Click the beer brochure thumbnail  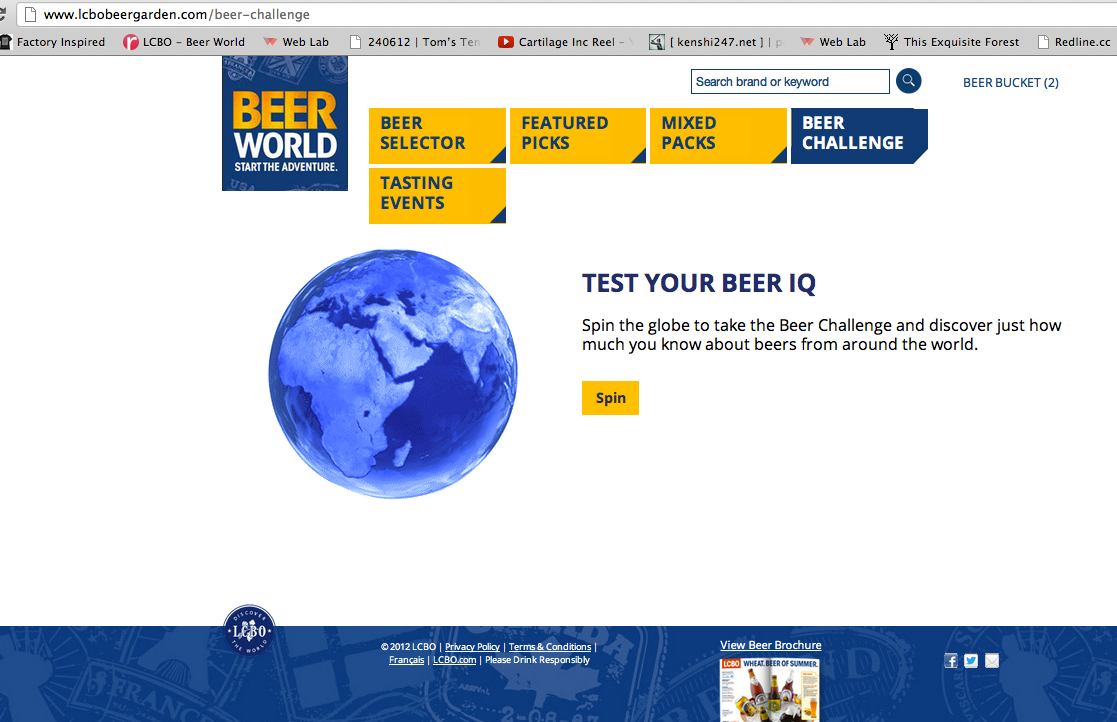[x=769, y=689]
